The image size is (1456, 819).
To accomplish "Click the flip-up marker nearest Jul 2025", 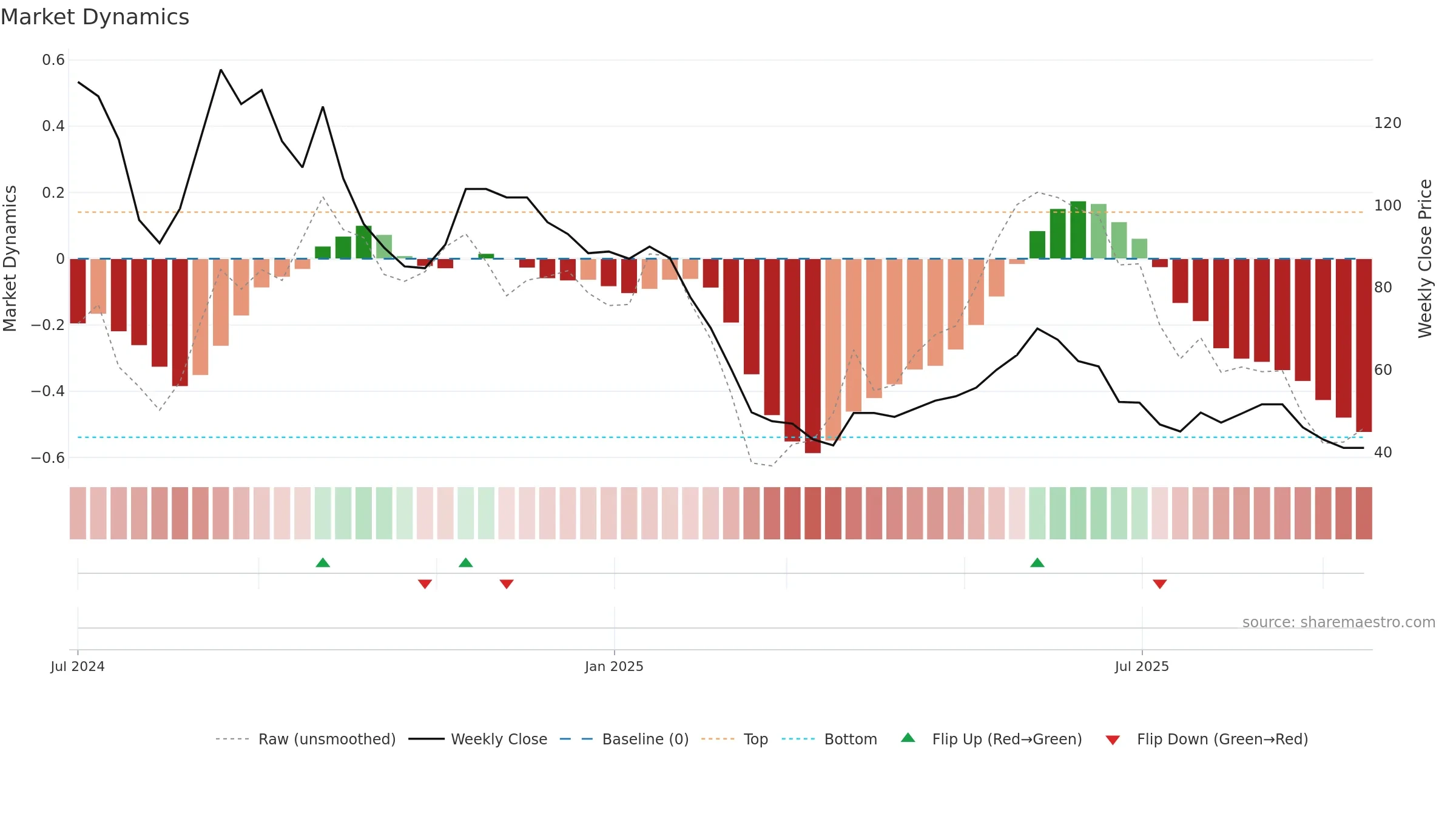I will tap(1037, 563).
